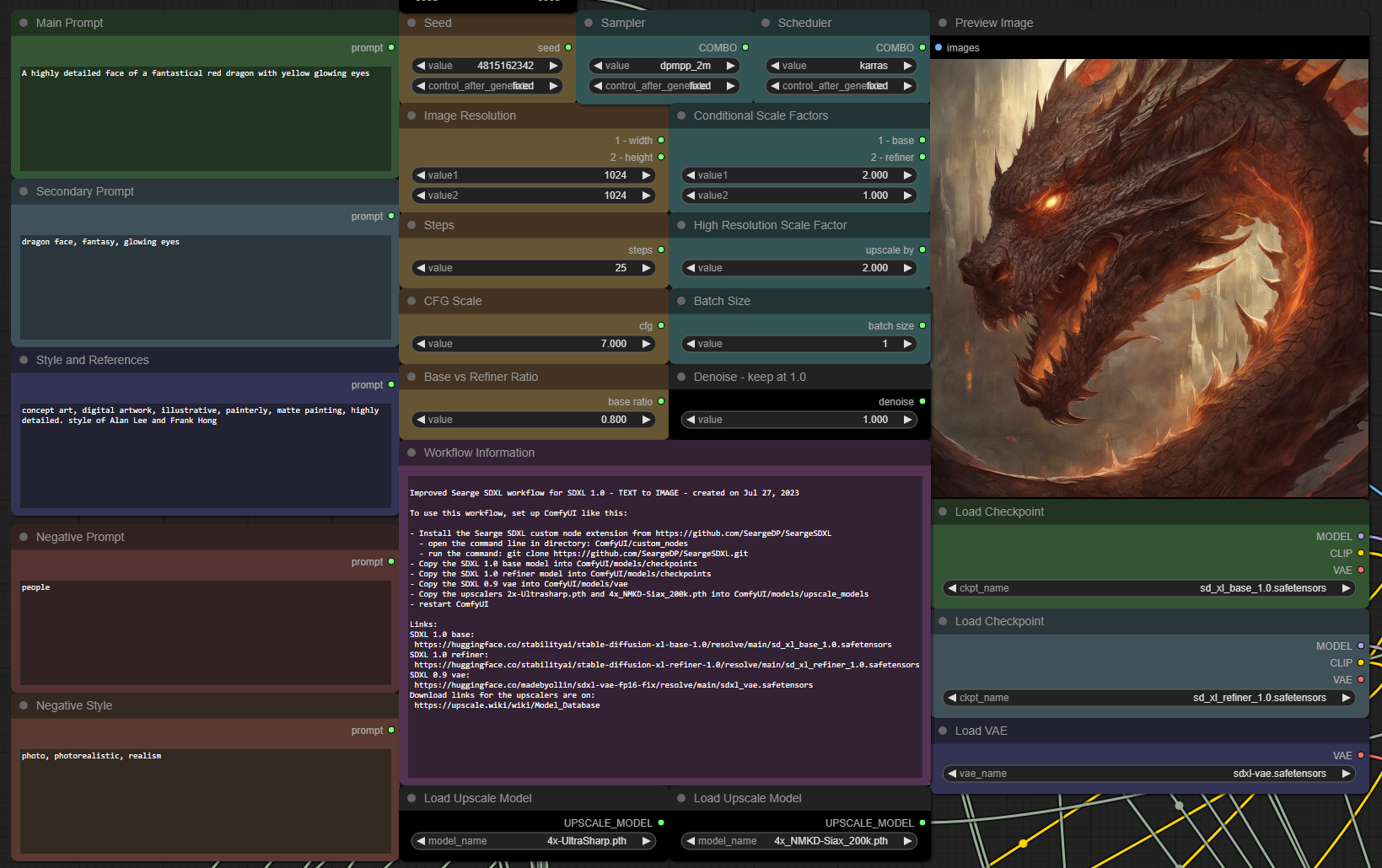Decrease batch size using left arrow

691,344
